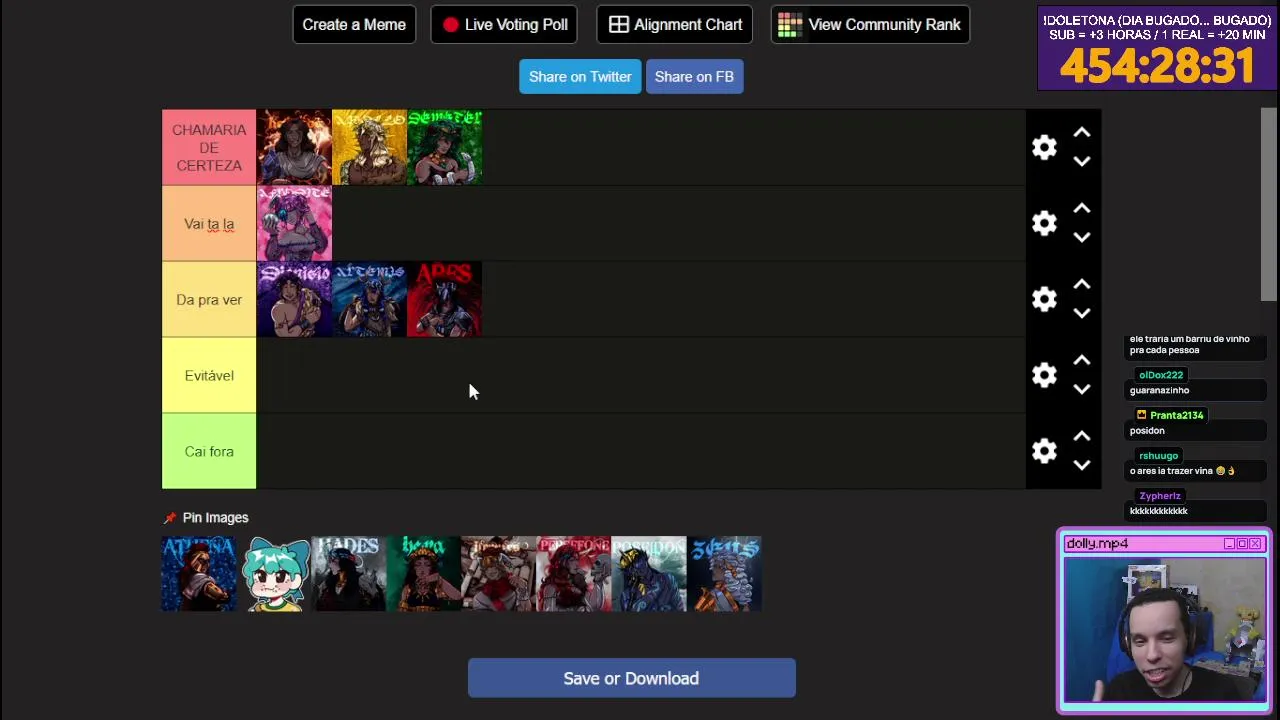The width and height of the screenshot is (1280, 720).
Task: Click the stream countdown timer 454:28:31
Action: [x=1156, y=66]
